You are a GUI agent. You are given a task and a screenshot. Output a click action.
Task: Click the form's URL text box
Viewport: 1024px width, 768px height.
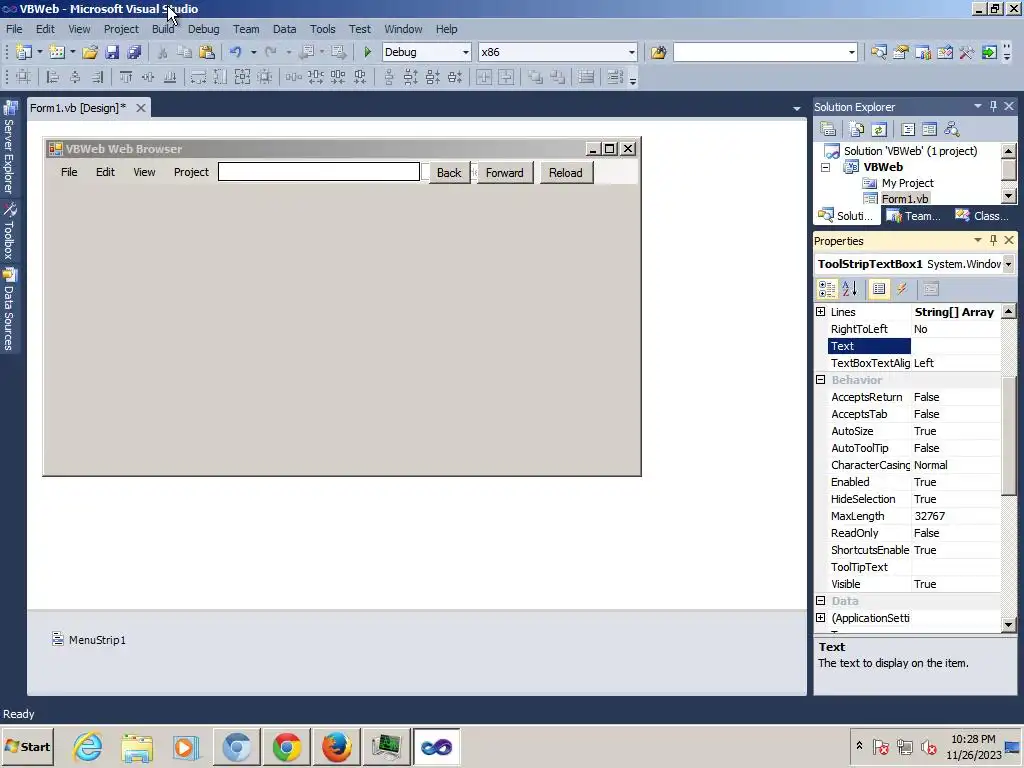pos(319,172)
